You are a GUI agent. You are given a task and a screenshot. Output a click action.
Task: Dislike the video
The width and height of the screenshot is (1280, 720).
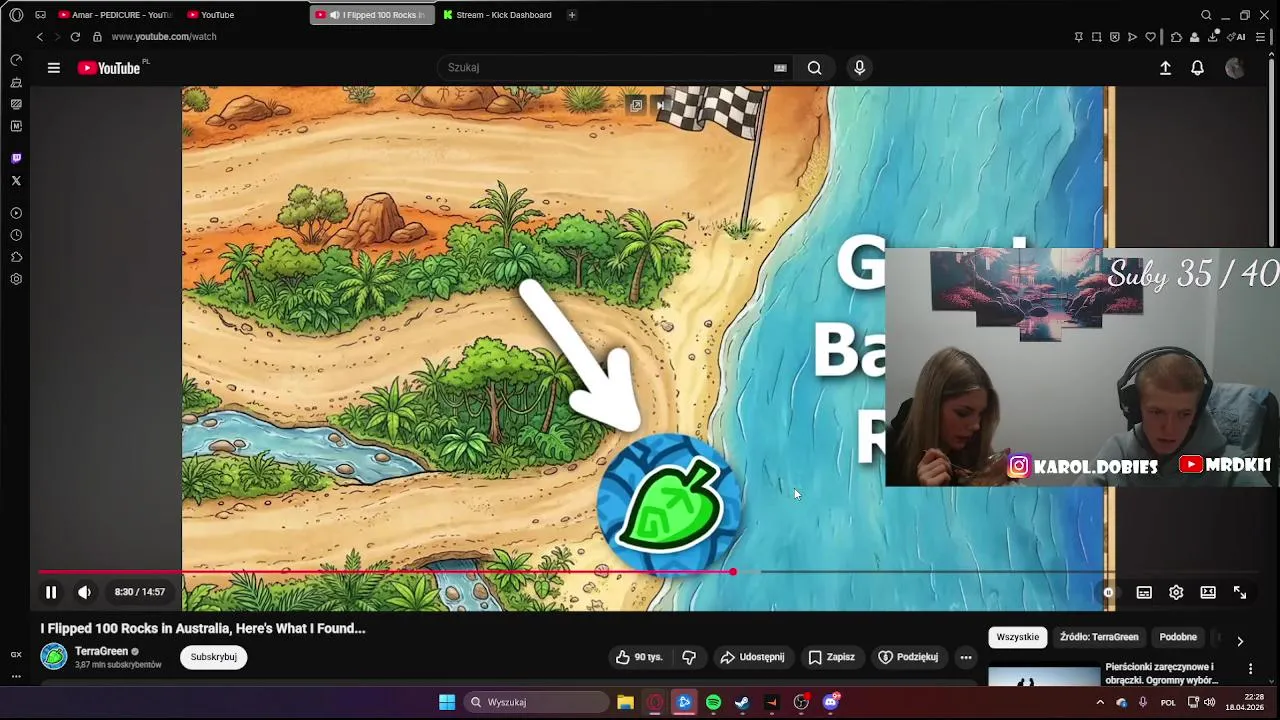[x=689, y=657]
